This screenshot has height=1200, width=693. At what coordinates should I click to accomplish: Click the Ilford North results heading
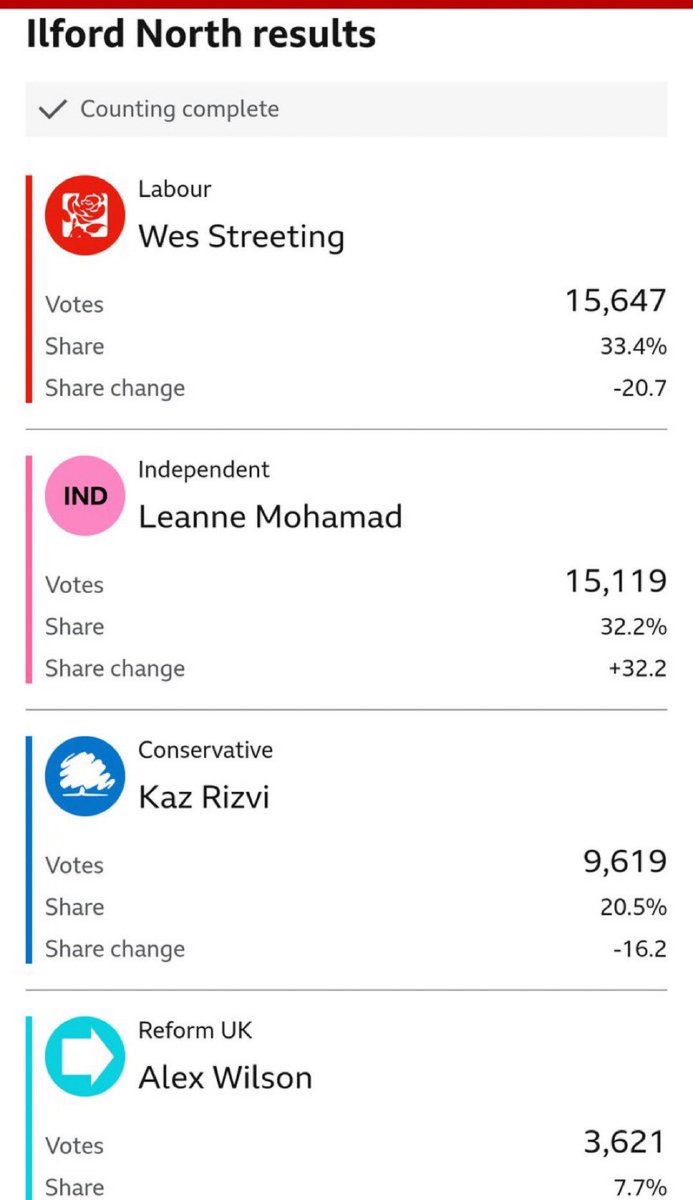[x=201, y=35]
